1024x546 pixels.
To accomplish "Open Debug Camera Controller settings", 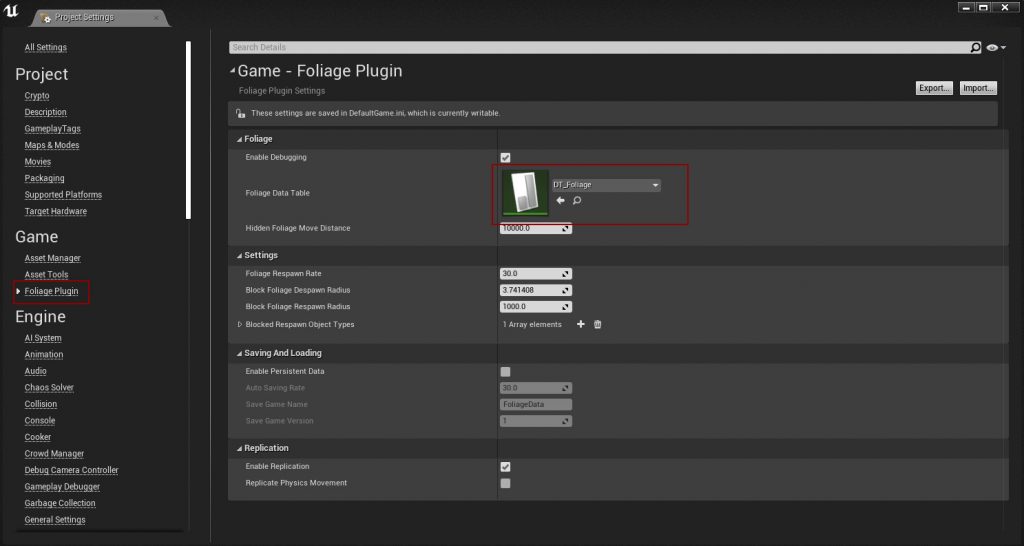I will 72,470.
